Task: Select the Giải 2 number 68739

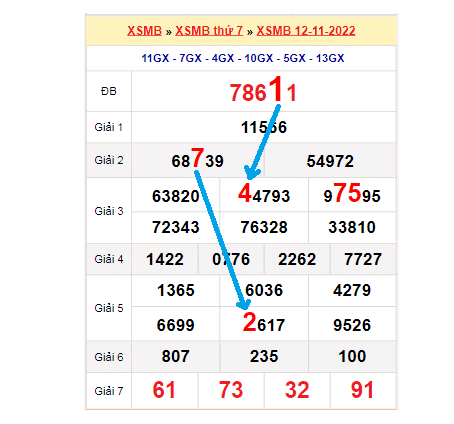Action: click(197, 159)
